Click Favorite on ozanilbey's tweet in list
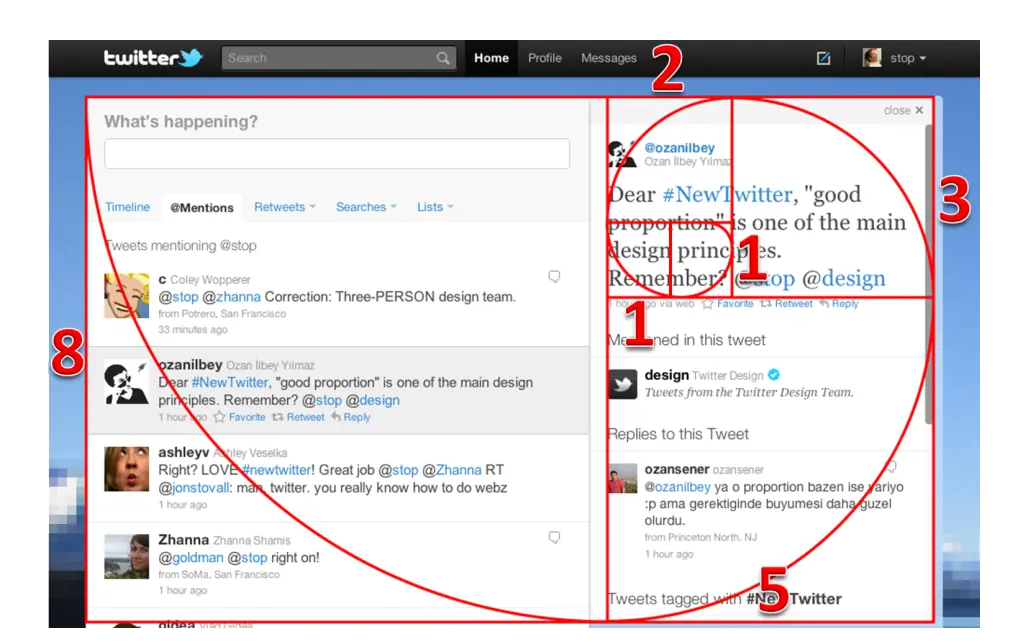This screenshot has width=1023, height=642. [239, 417]
